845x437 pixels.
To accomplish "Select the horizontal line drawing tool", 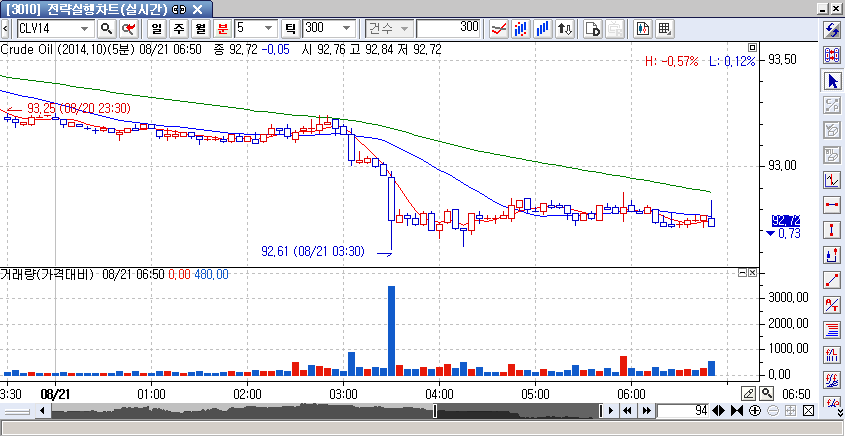I will pos(831,204).
